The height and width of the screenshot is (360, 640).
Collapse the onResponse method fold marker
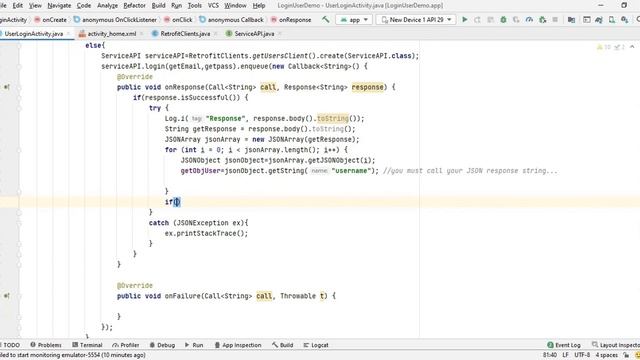point(19,87)
